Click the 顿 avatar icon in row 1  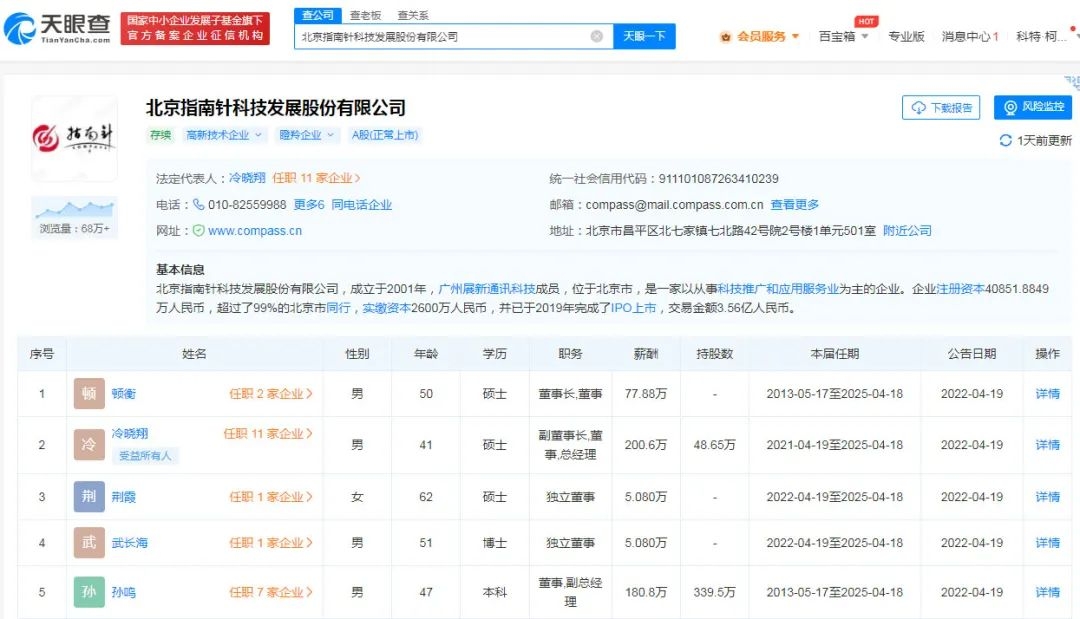(x=89, y=393)
